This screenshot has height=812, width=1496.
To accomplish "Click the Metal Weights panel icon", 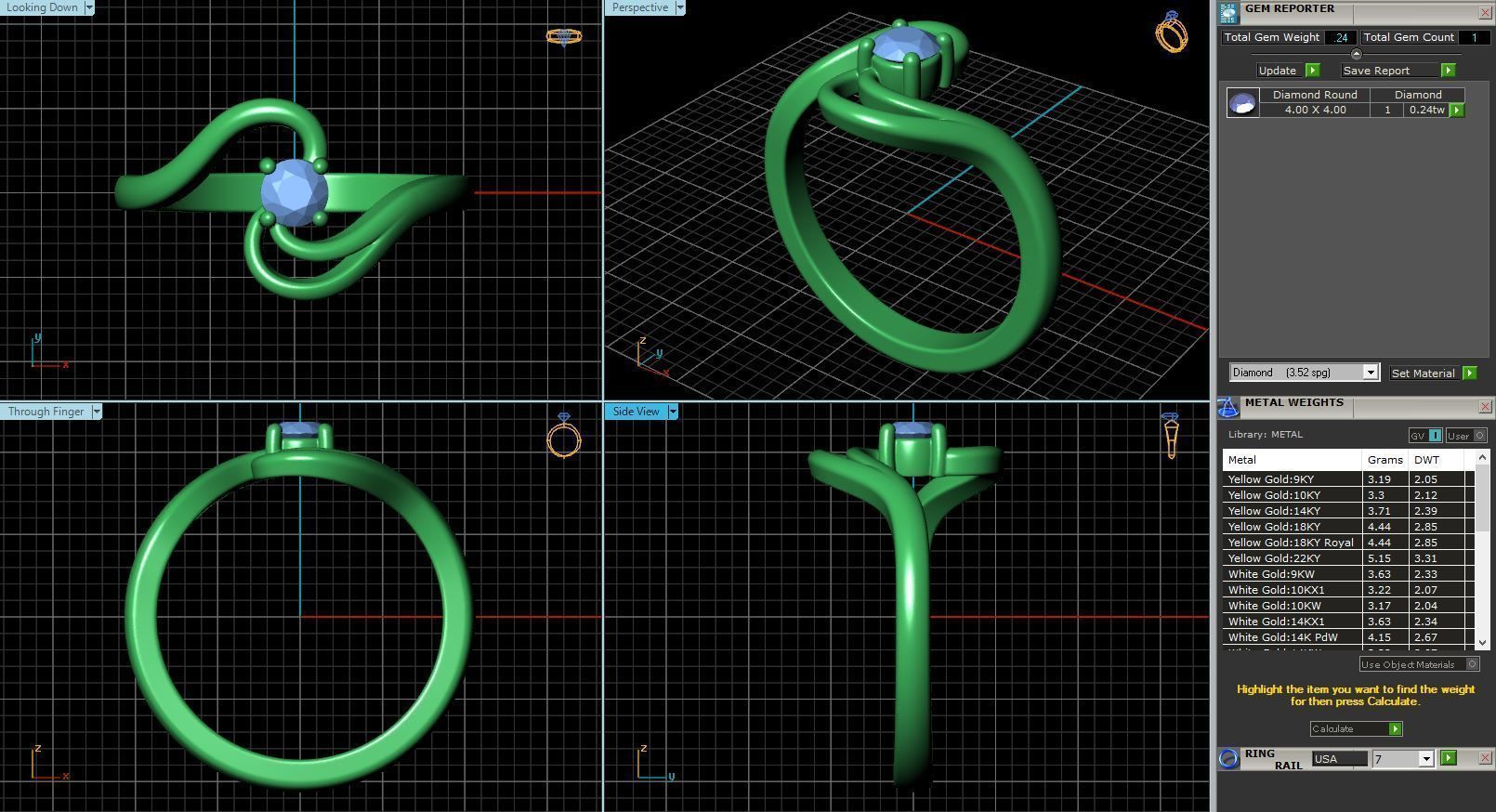I will click(1227, 407).
